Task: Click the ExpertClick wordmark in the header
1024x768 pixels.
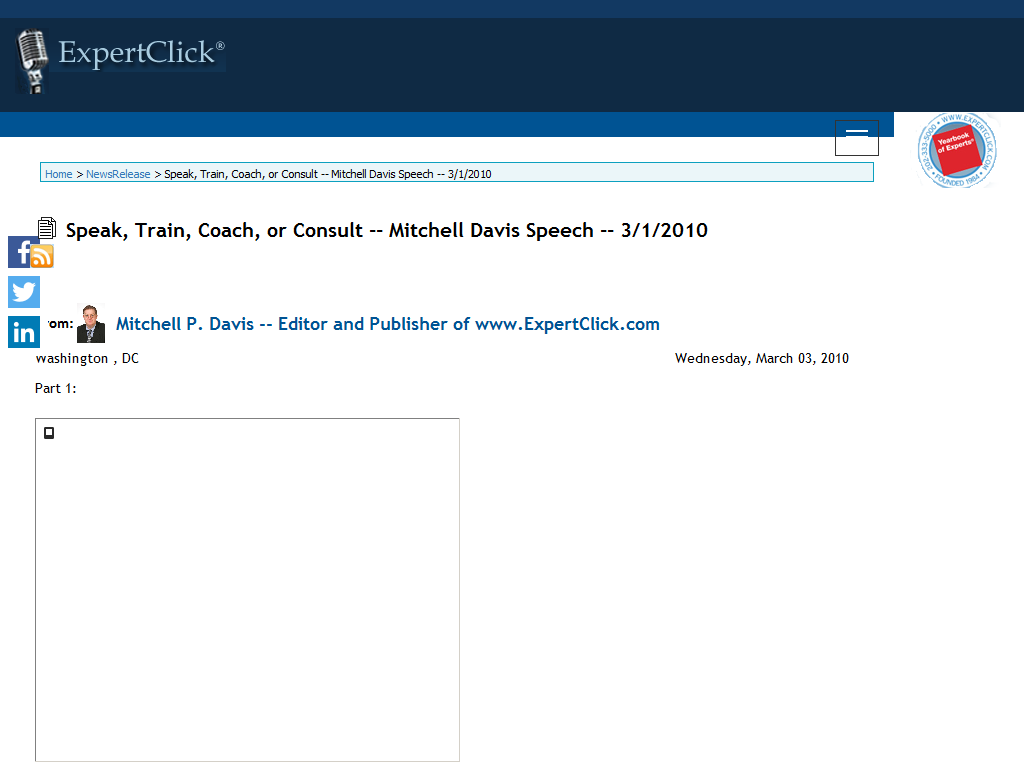Action: point(142,52)
